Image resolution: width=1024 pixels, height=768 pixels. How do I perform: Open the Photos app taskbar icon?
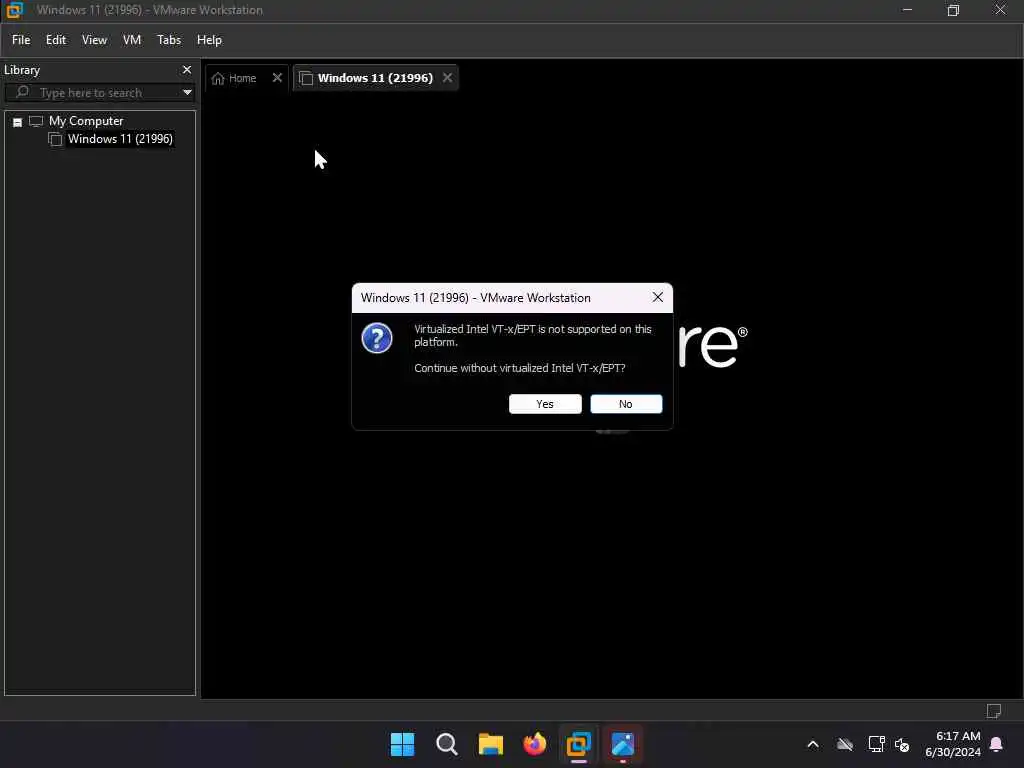click(x=622, y=744)
